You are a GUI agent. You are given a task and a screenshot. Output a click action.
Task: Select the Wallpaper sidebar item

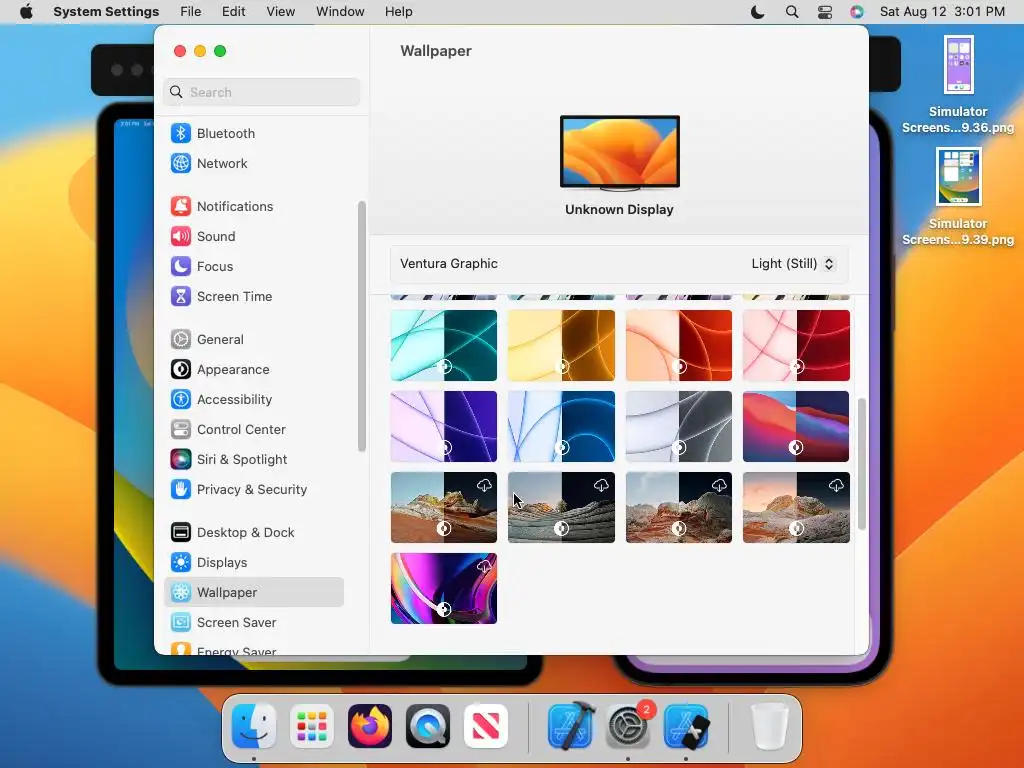tap(254, 592)
